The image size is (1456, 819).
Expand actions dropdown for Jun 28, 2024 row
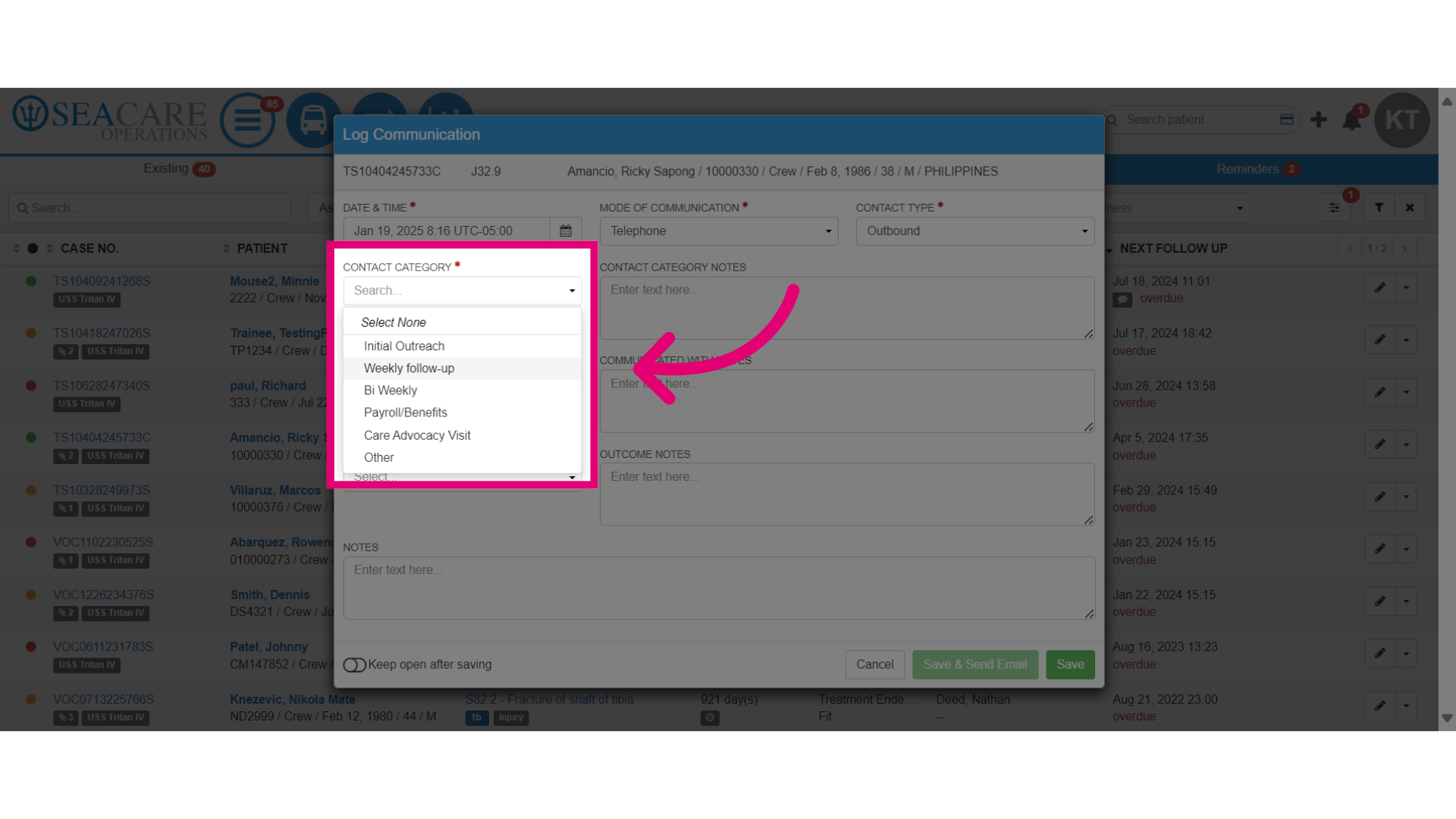tap(1407, 392)
